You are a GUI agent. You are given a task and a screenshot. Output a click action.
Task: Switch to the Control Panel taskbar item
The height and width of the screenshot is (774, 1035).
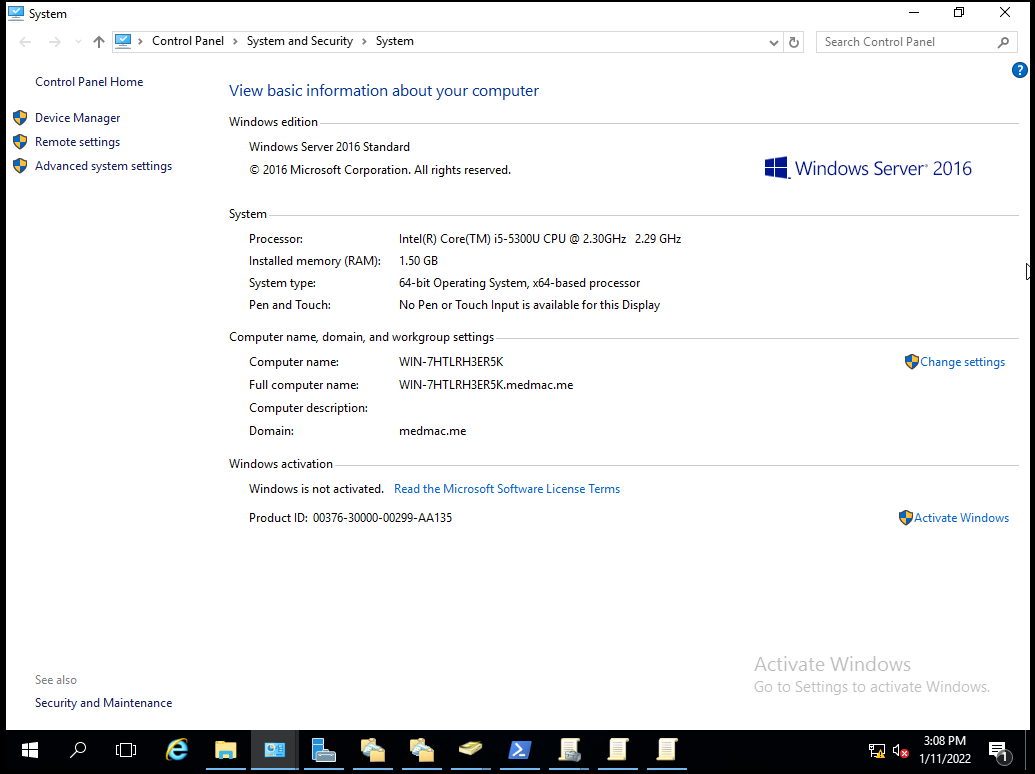(275, 750)
